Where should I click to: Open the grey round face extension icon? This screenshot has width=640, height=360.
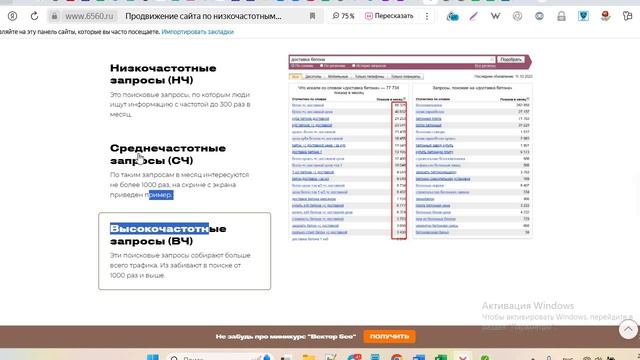coord(539,16)
